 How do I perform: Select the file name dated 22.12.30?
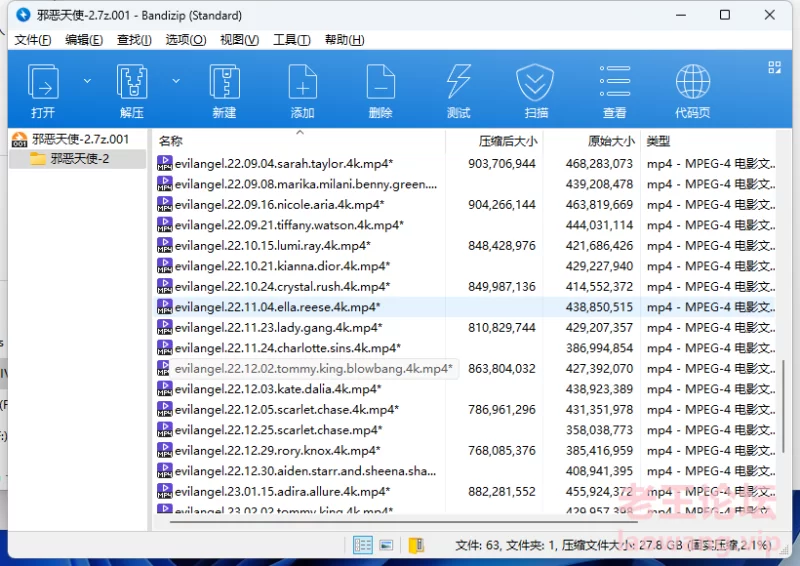coord(306,471)
